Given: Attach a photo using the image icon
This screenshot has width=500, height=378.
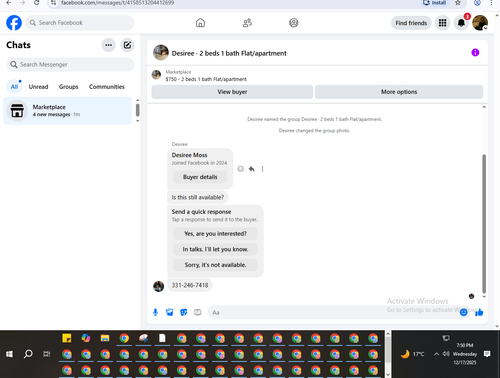Looking at the screenshot, I should pyautogui.click(x=170, y=312).
